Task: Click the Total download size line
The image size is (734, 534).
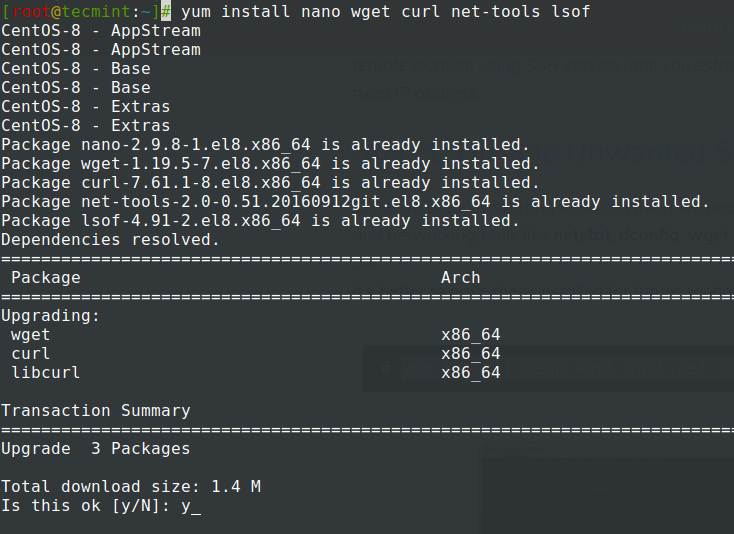Action: coord(130,487)
